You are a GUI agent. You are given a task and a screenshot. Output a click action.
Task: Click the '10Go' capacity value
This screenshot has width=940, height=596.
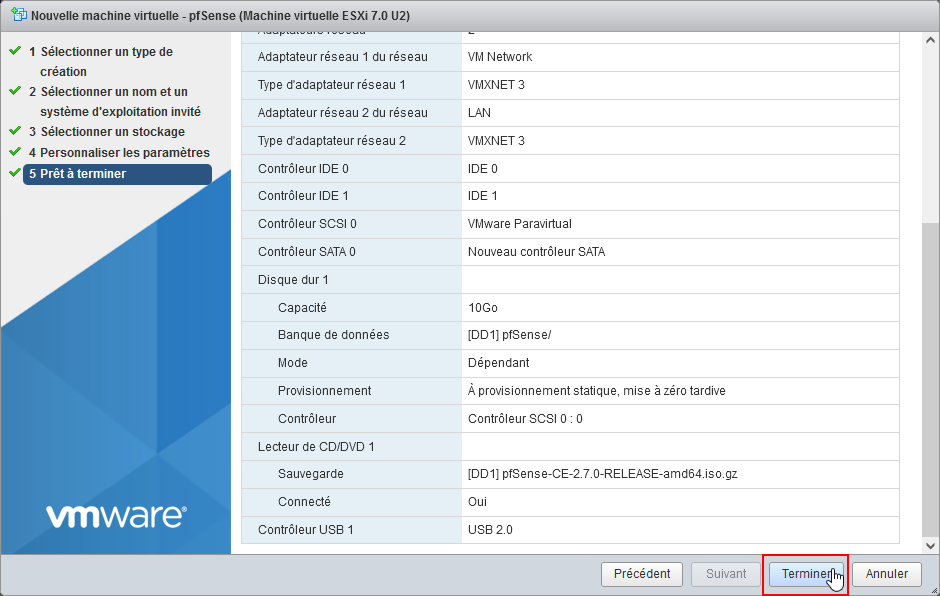[483, 308]
